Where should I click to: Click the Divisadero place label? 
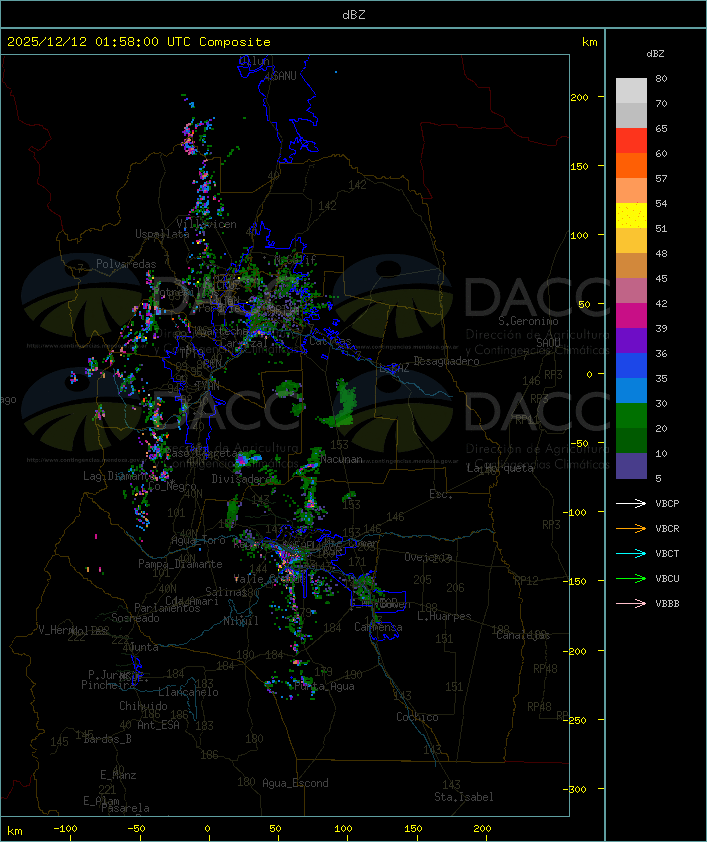(x=241, y=478)
